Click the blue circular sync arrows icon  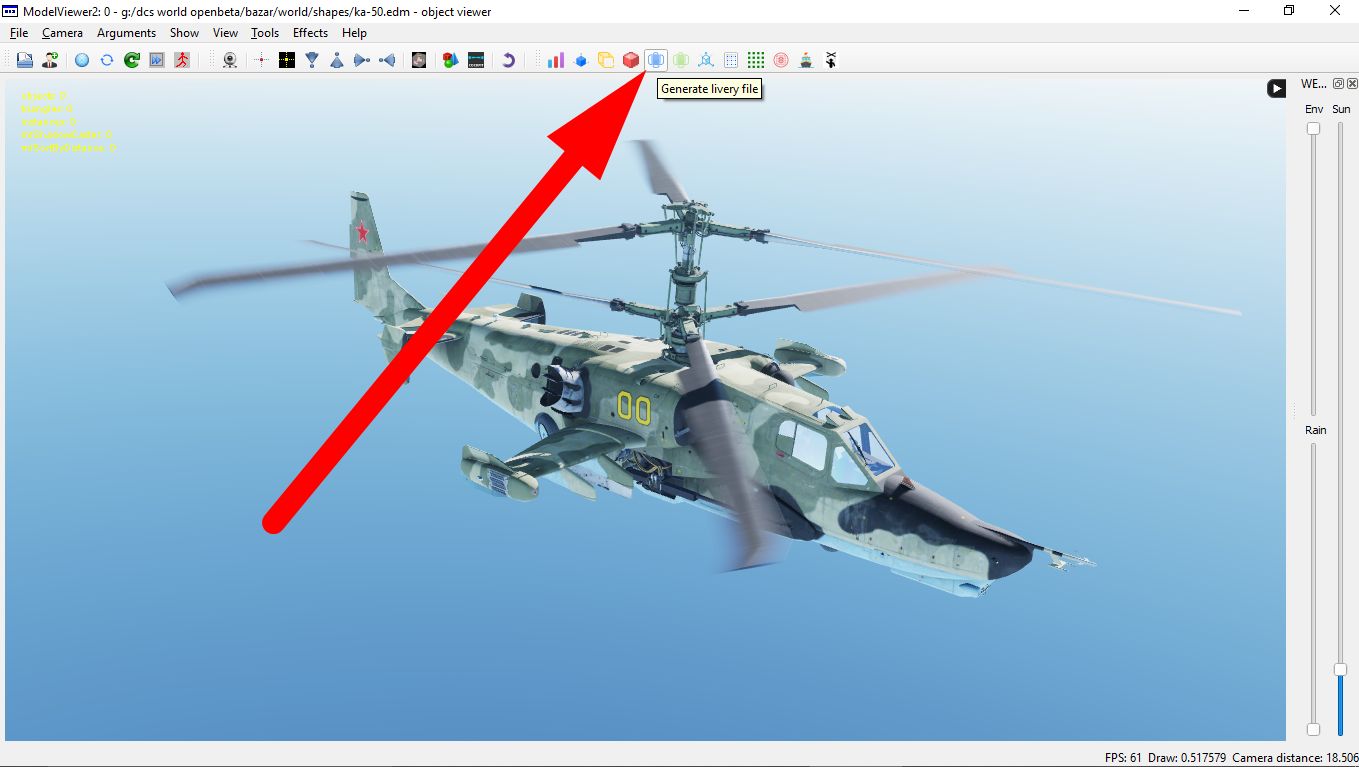pos(107,60)
